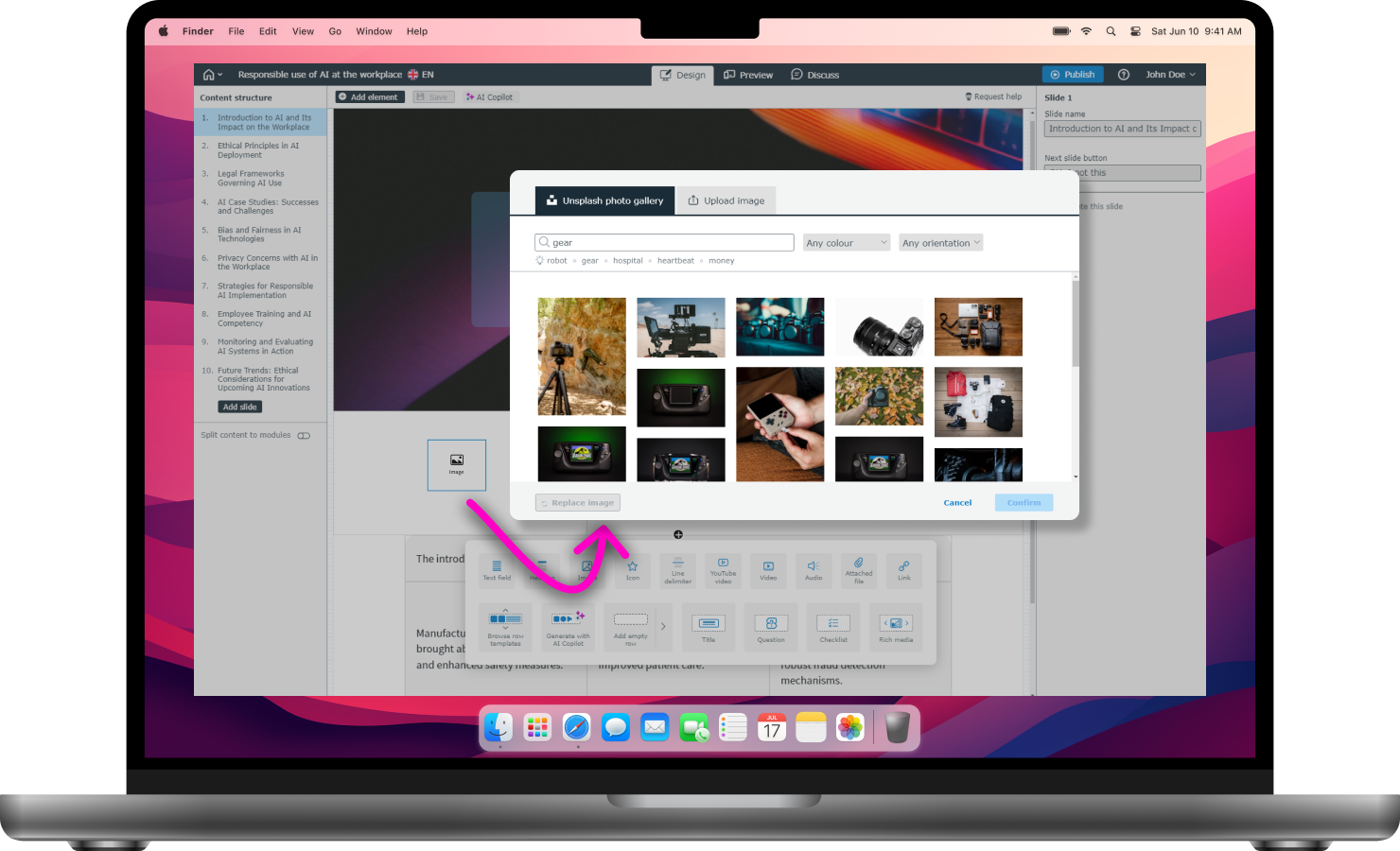Open the Finder View menu

point(303,31)
